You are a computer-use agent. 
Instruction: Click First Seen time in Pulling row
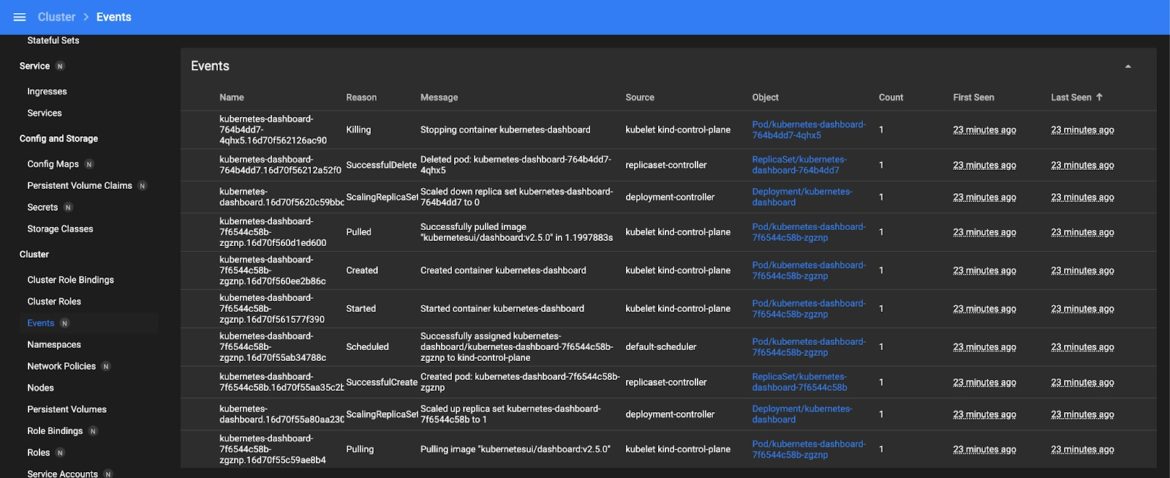click(984, 449)
